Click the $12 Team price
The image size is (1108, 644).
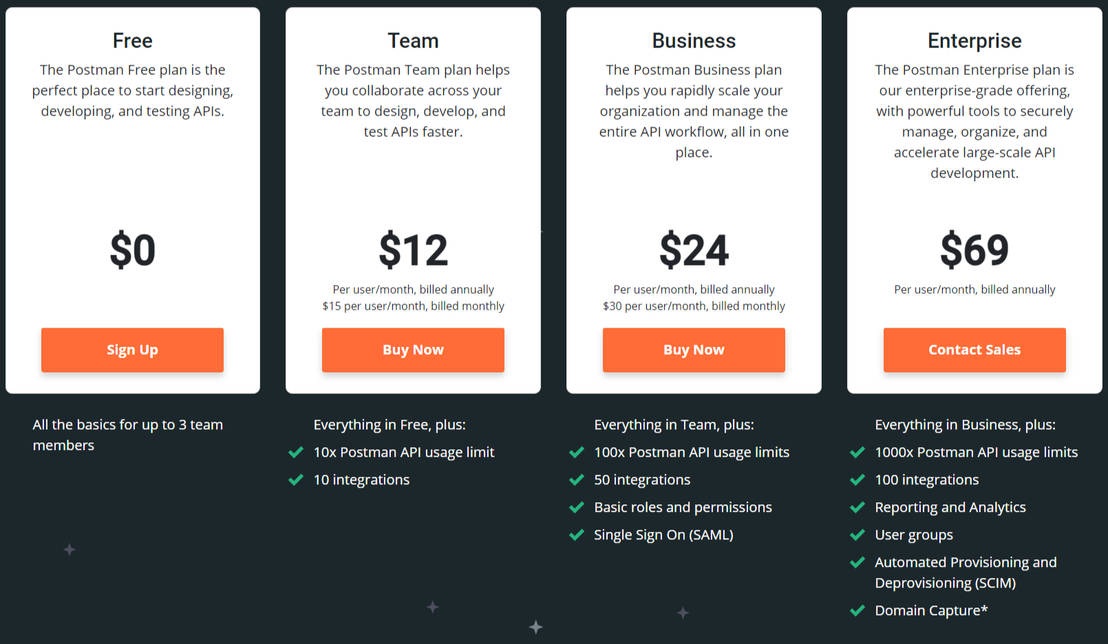[413, 250]
